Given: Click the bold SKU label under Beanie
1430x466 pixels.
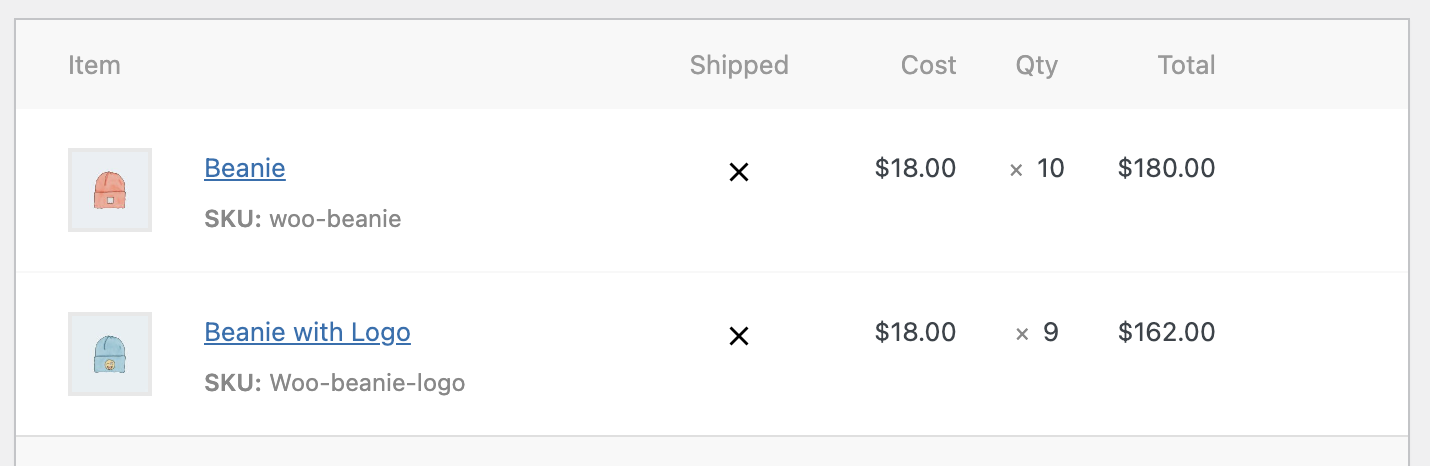Looking at the screenshot, I should pyautogui.click(x=232, y=219).
